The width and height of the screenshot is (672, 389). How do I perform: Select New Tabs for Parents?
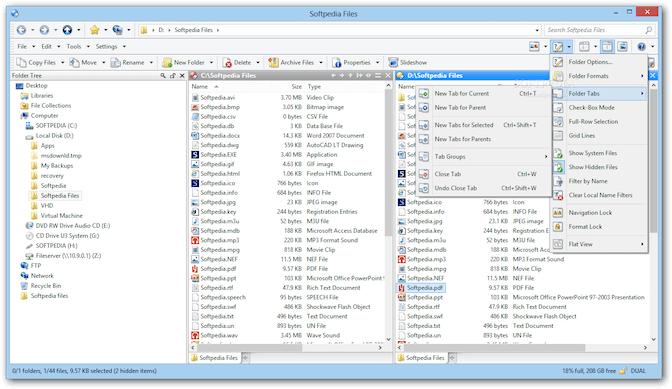click(x=483, y=139)
